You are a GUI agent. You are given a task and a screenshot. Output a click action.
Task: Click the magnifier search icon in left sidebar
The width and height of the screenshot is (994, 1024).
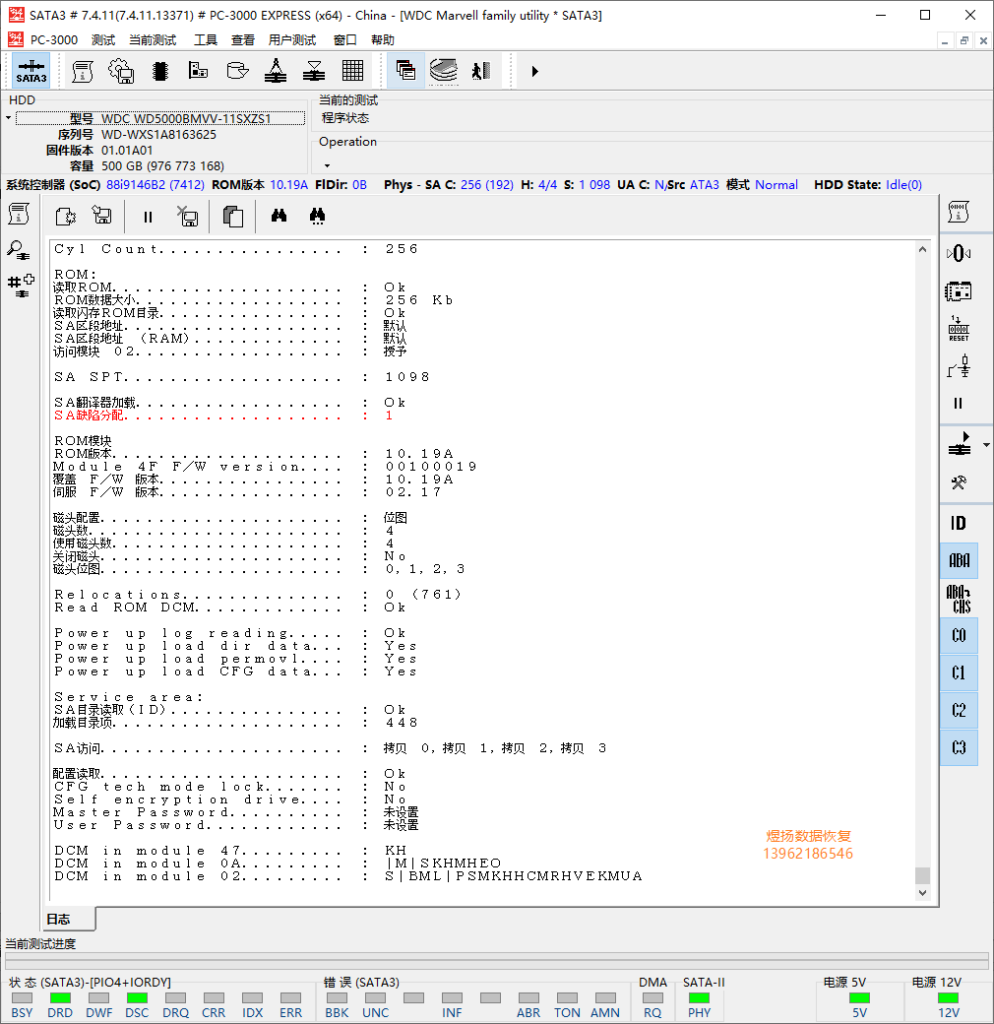click(x=18, y=249)
